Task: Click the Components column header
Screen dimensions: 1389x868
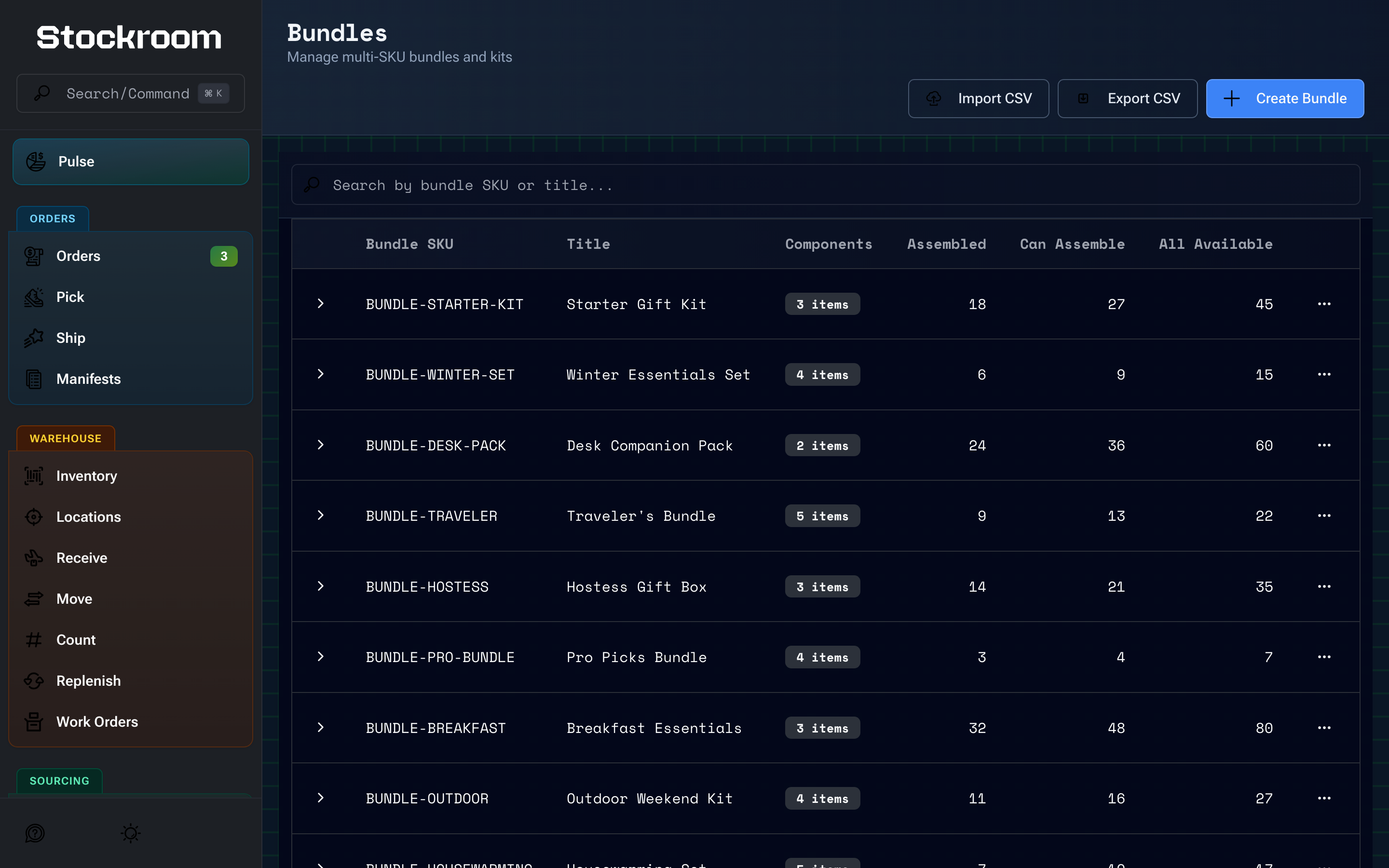Action: pyautogui.click(x=829, y=244)
